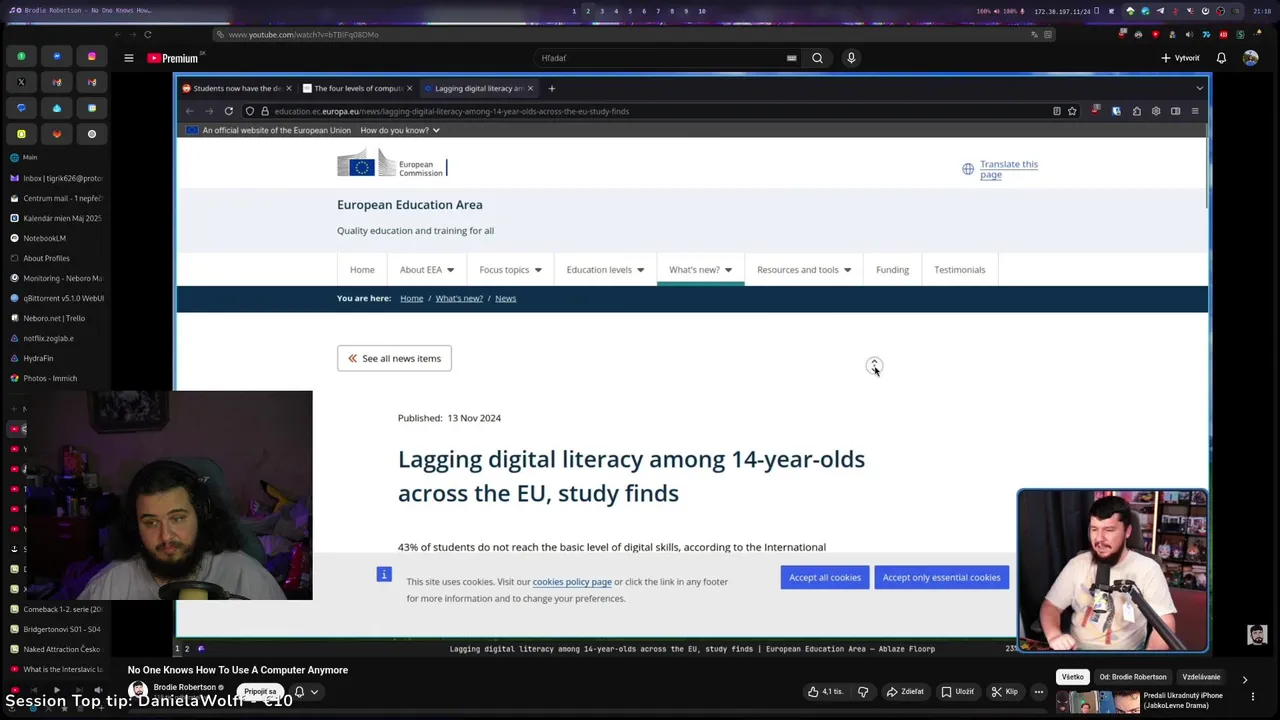
Task: Select the 'Inbox | tigrik626@proton' sidebar tab
Action: pyautogui.click(x=56, y=178)
